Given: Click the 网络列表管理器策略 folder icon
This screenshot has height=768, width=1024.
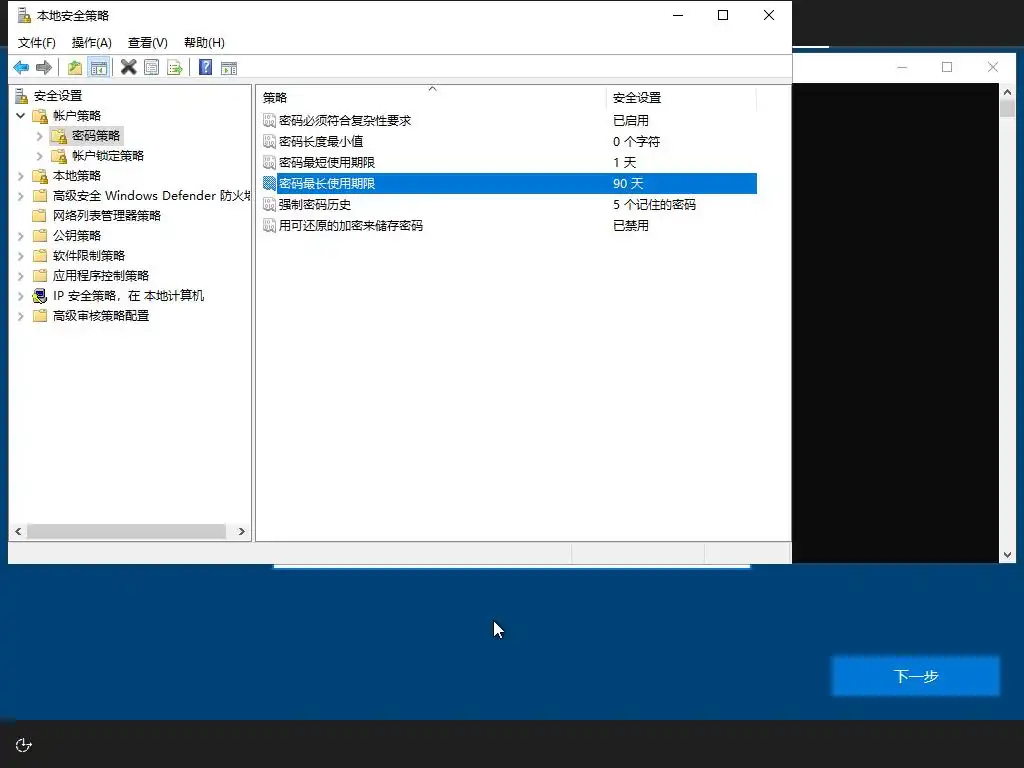Looking at the screenshot, I should click(x=40, y=216).
